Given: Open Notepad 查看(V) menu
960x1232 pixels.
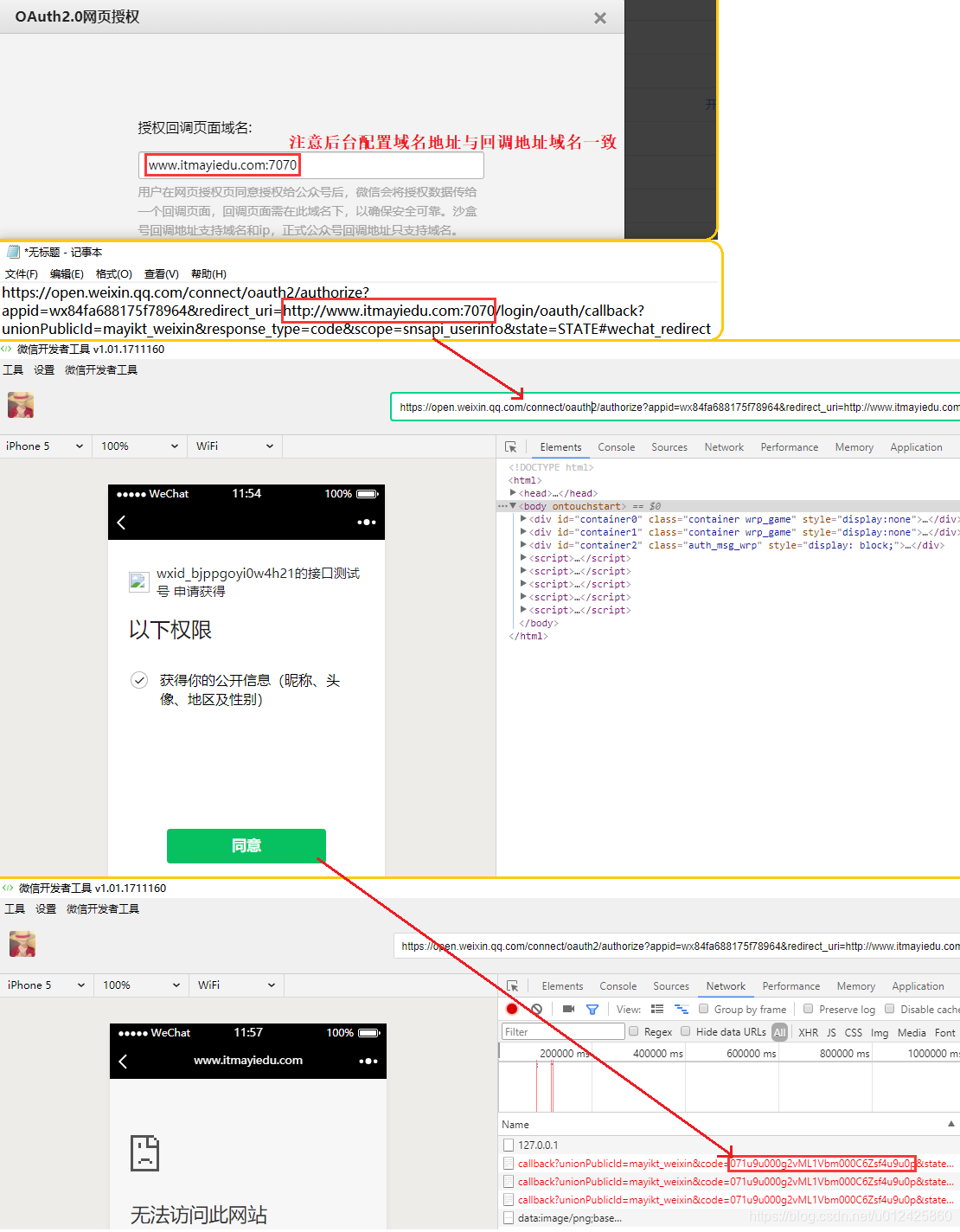Looking at the screenshot, I should pos(162,274).
